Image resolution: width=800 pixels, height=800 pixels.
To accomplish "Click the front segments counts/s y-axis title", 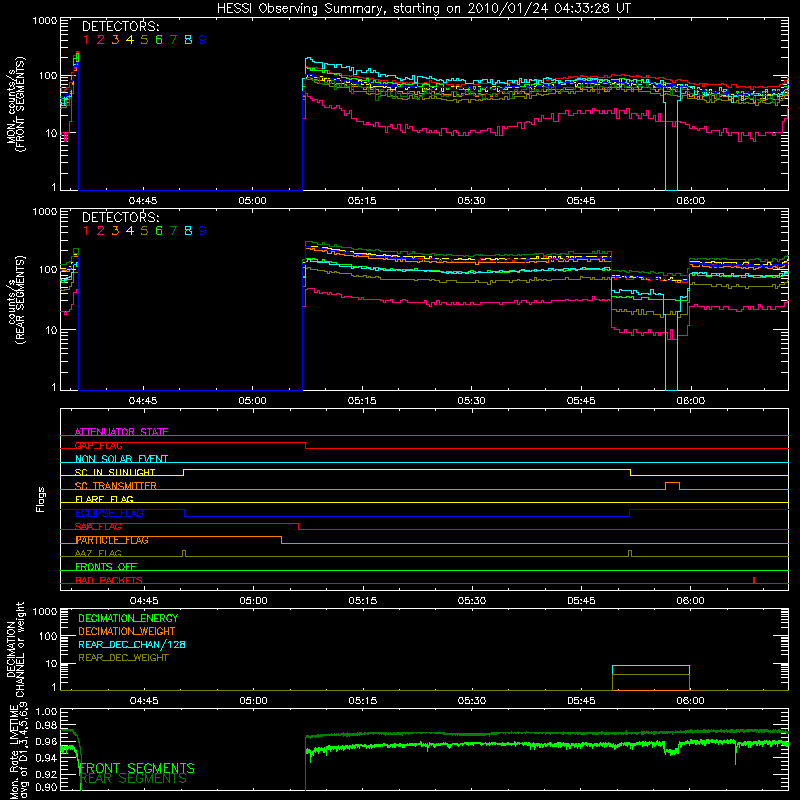I will click(x=16, y=105).
